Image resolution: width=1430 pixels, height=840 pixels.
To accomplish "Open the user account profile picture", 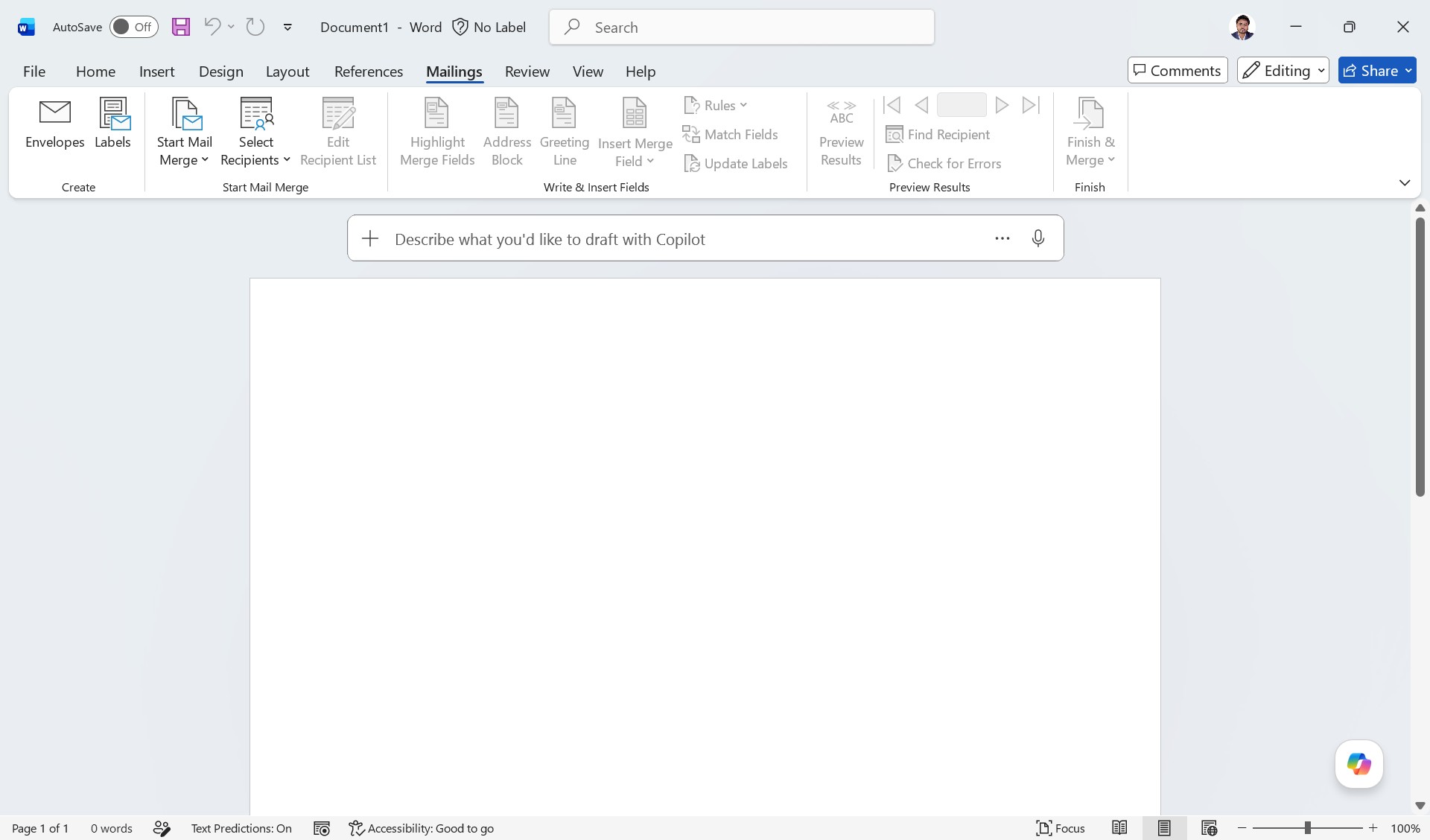I will (x=1242, y=27).
